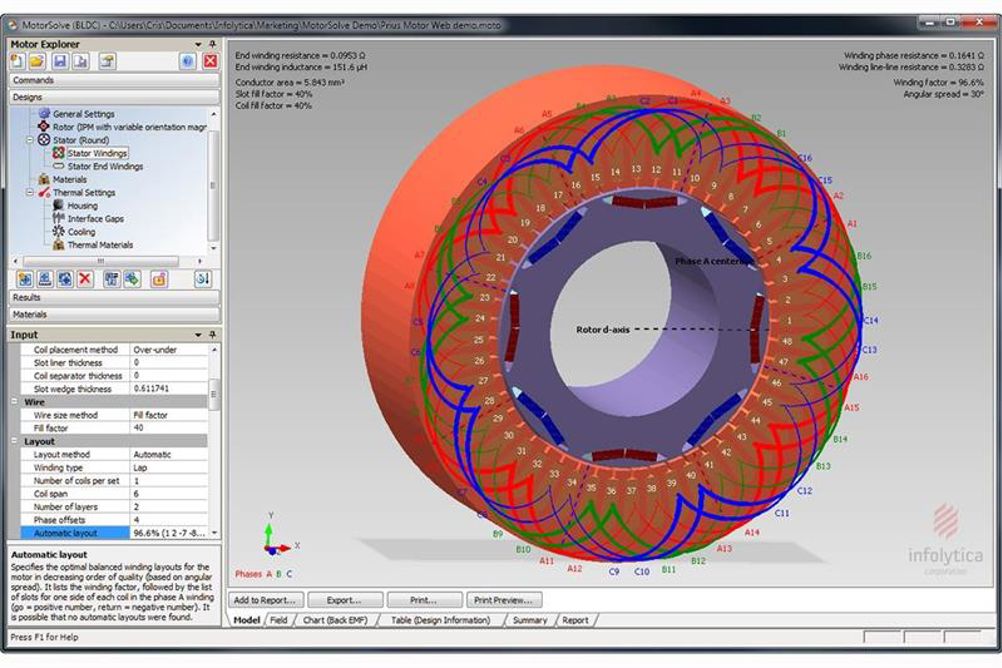
Task: Click the Thermal Settings thermometer icon
Action: pyautogui.click(x=44, y=192)
